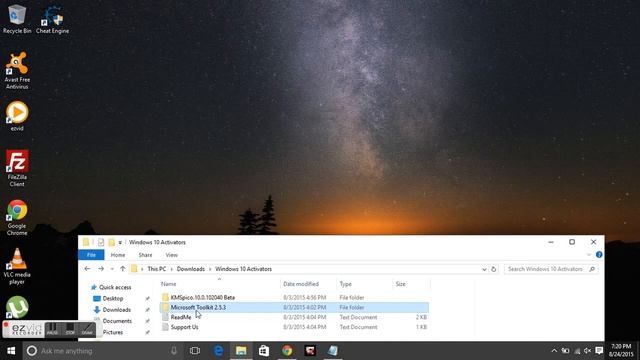This screenshot has width=640, height=360.
Task: Click the New Folder title bar icon
Action: [111, 242]
